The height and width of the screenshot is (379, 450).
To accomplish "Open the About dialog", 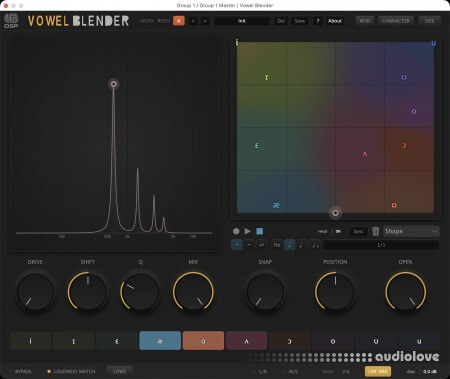I will [x=335, y=21].
